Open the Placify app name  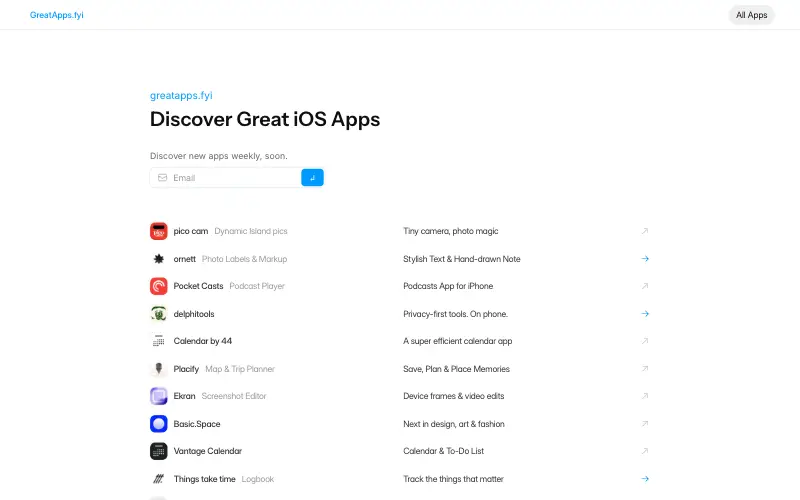click(186, 368)
